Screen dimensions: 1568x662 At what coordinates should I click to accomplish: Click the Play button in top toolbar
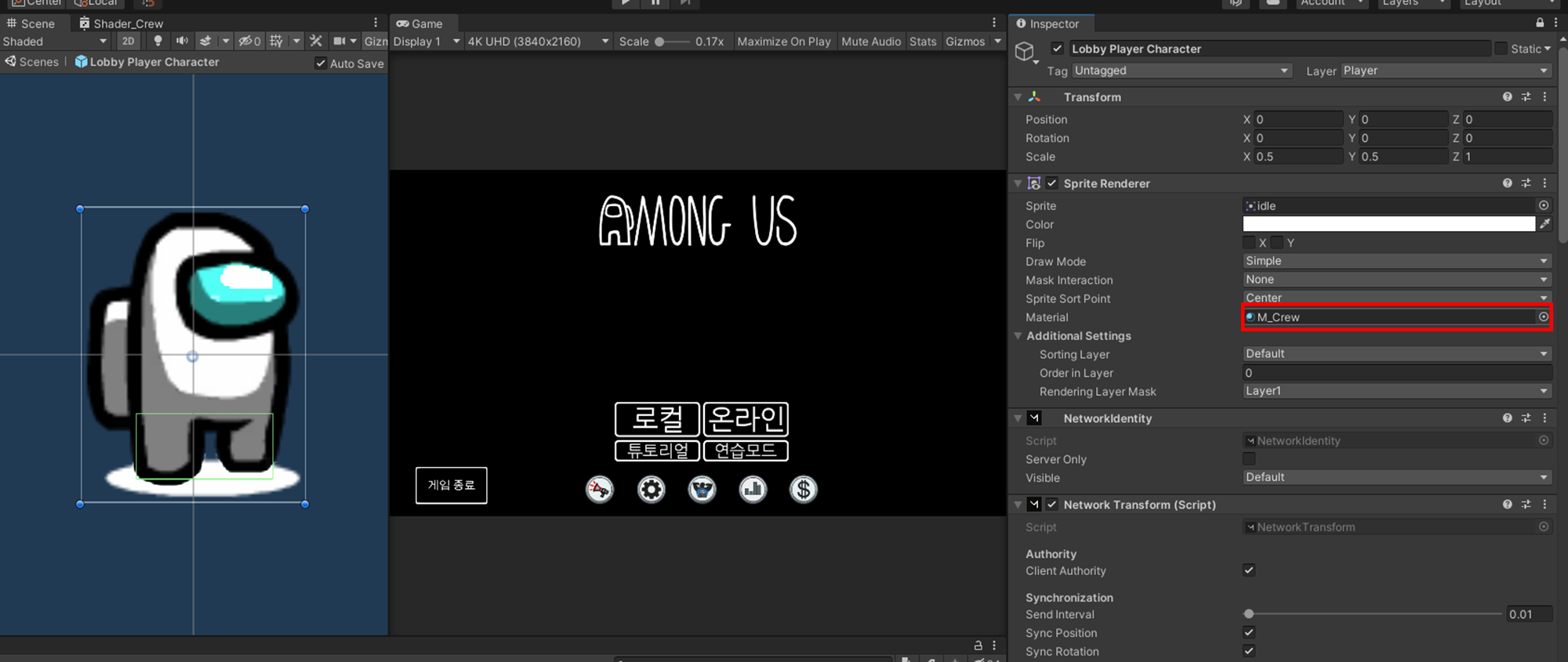click(x=626, y=3)
